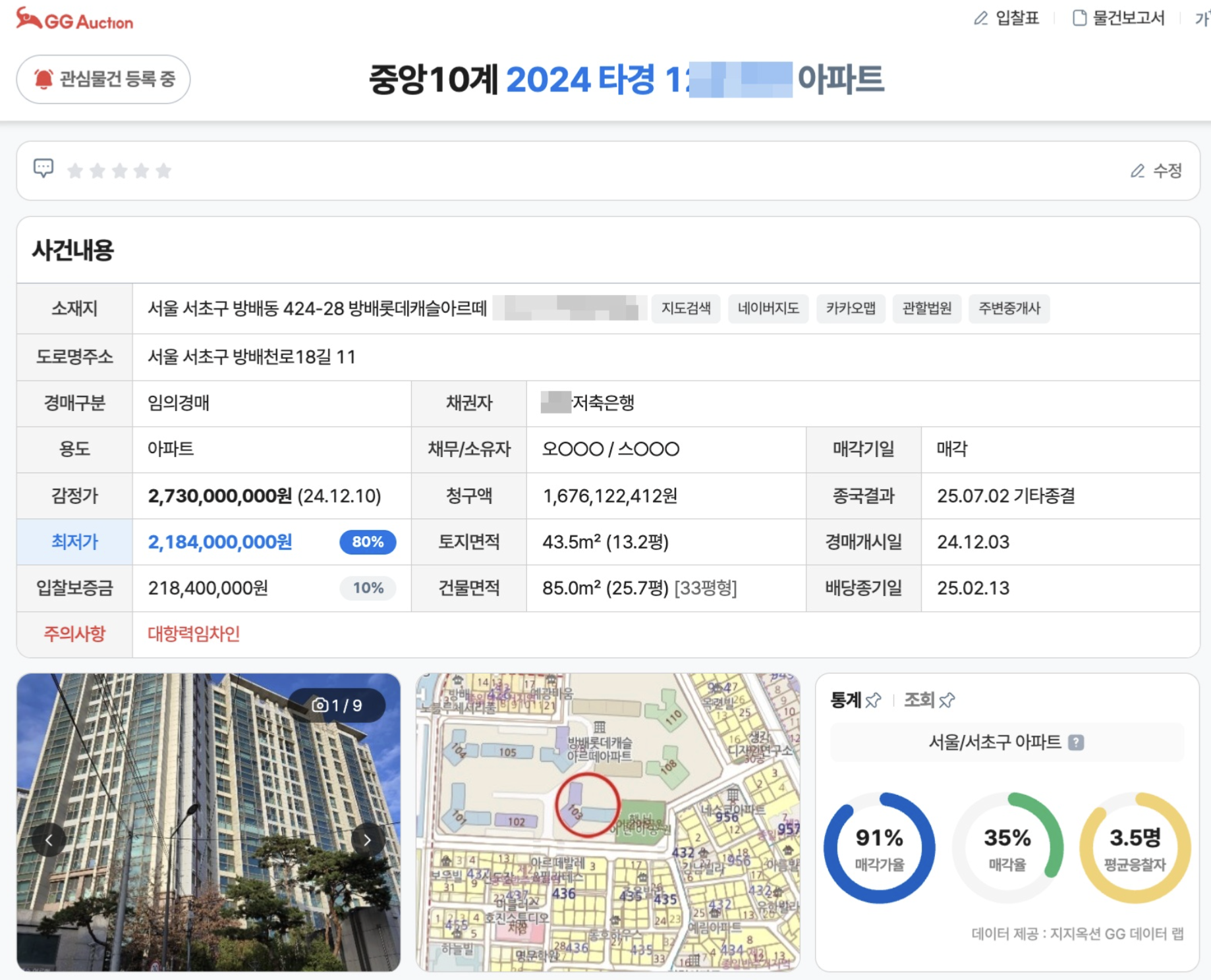The height and width of the screenshot is (980, 1211).
Task: Click the 35% 매각율 gauge
Action: [1007, 848]
